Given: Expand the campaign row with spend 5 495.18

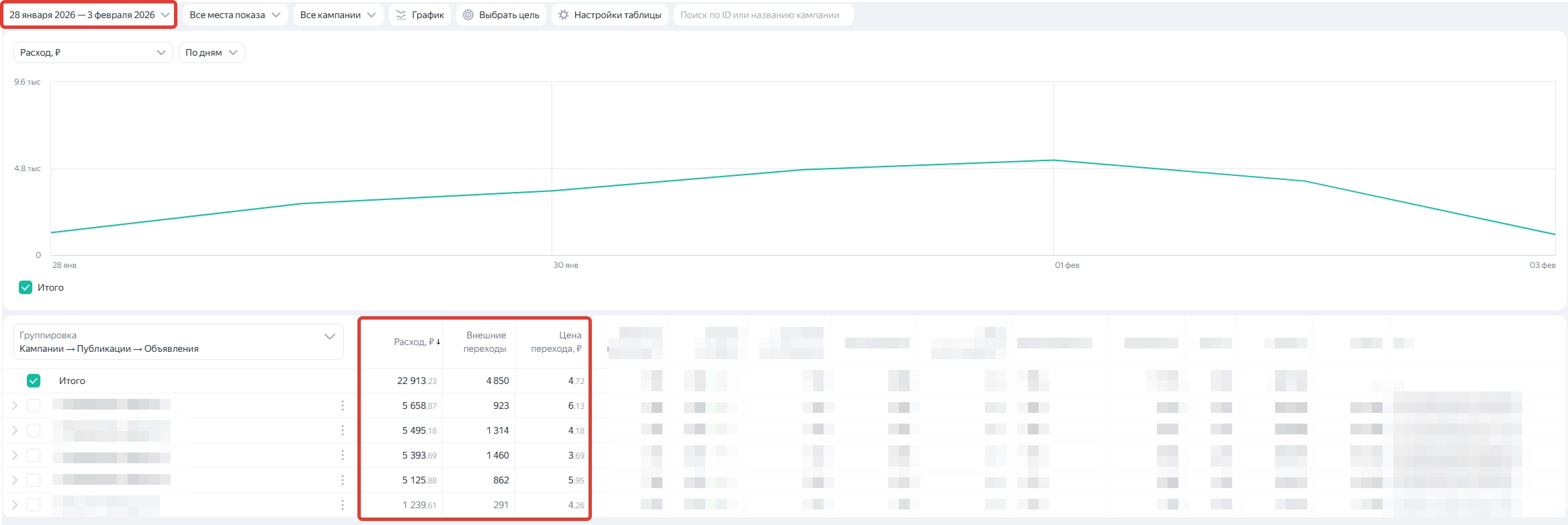Looking at the screenshot, I should click(15, 430).
